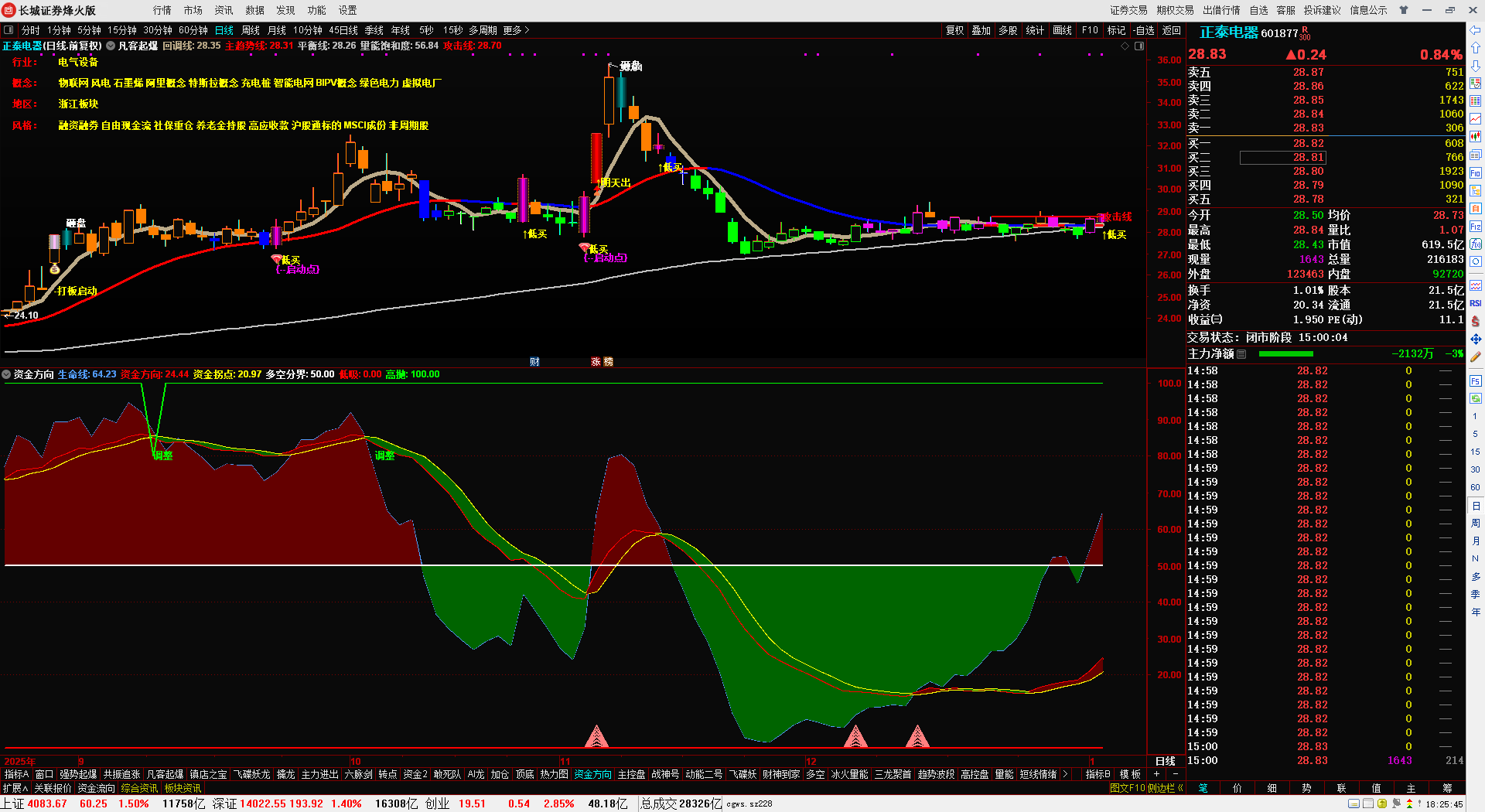Toggle 复权 price adjustment
This screenshot has height=812, width=1485.
point(955,30)
